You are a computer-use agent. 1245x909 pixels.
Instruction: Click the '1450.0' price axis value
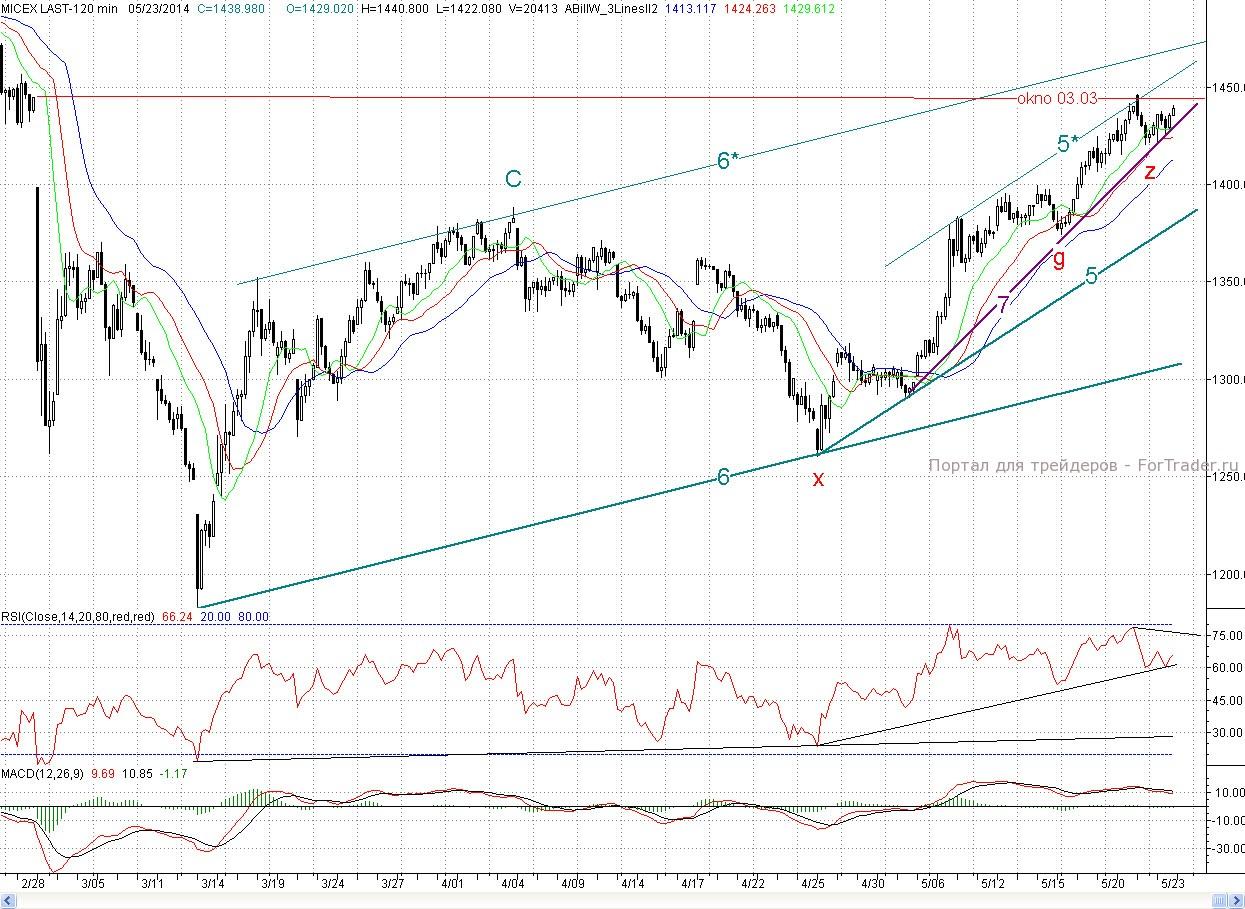pyautogui.click(x=1226, y=88)
